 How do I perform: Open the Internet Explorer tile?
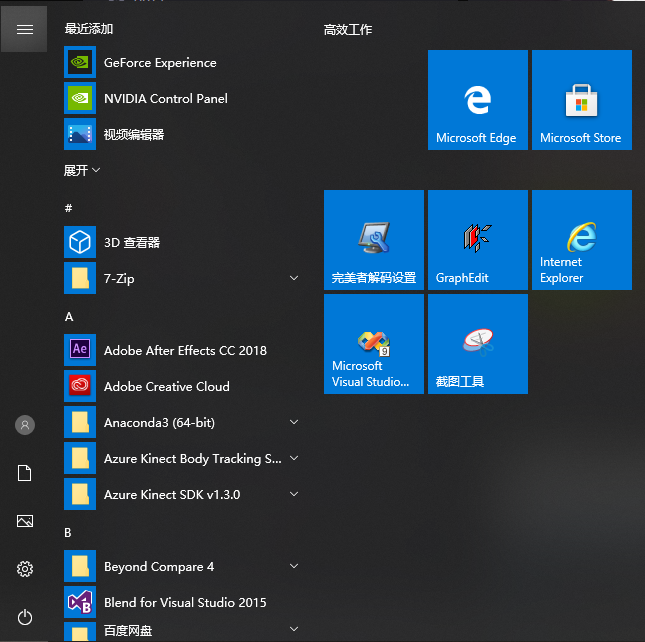pyautogui.click(x=582, y=240)
